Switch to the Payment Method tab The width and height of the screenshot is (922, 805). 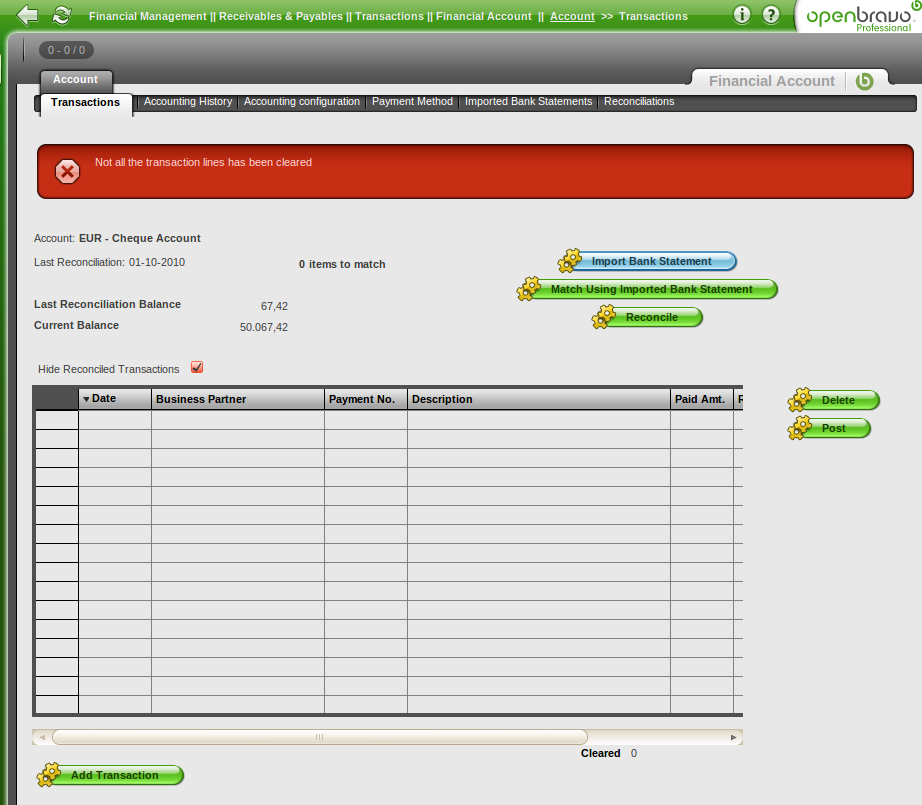tap(412, 101)
